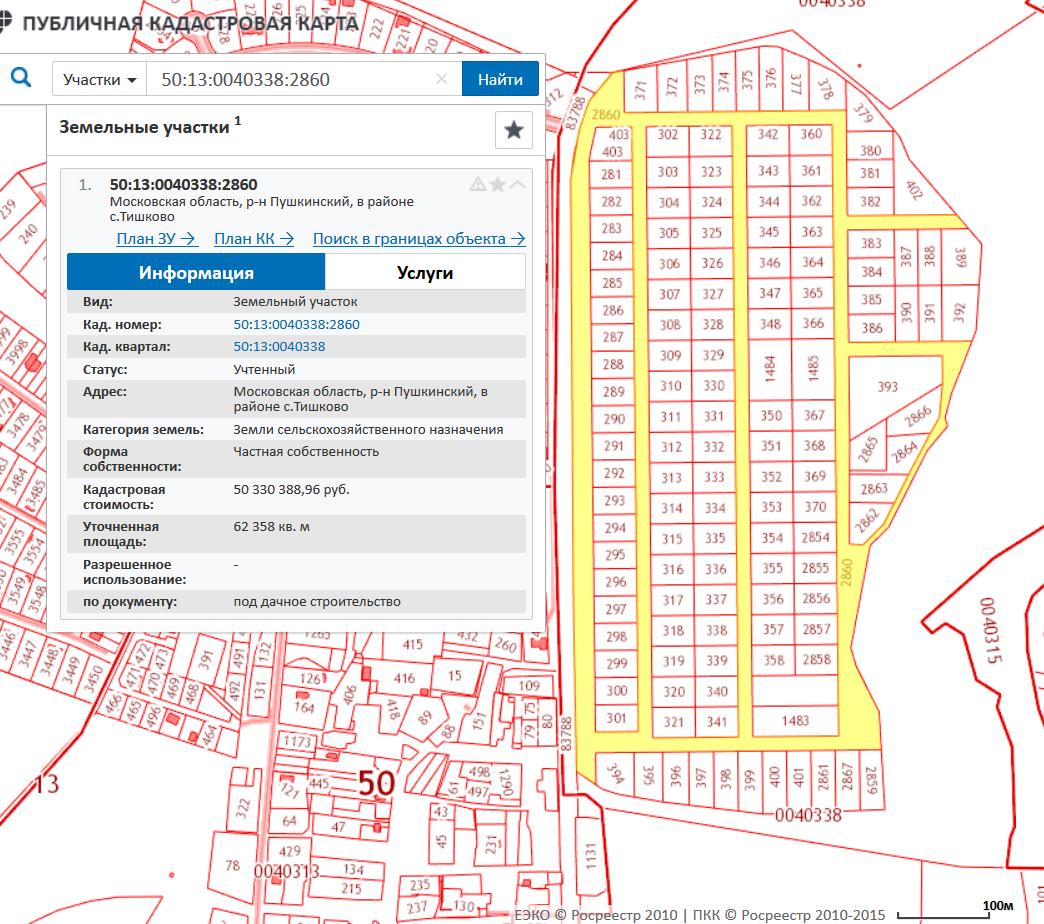Select parcel 1483 on the map
1044x924 pixels.
click(x=796, y=720)
